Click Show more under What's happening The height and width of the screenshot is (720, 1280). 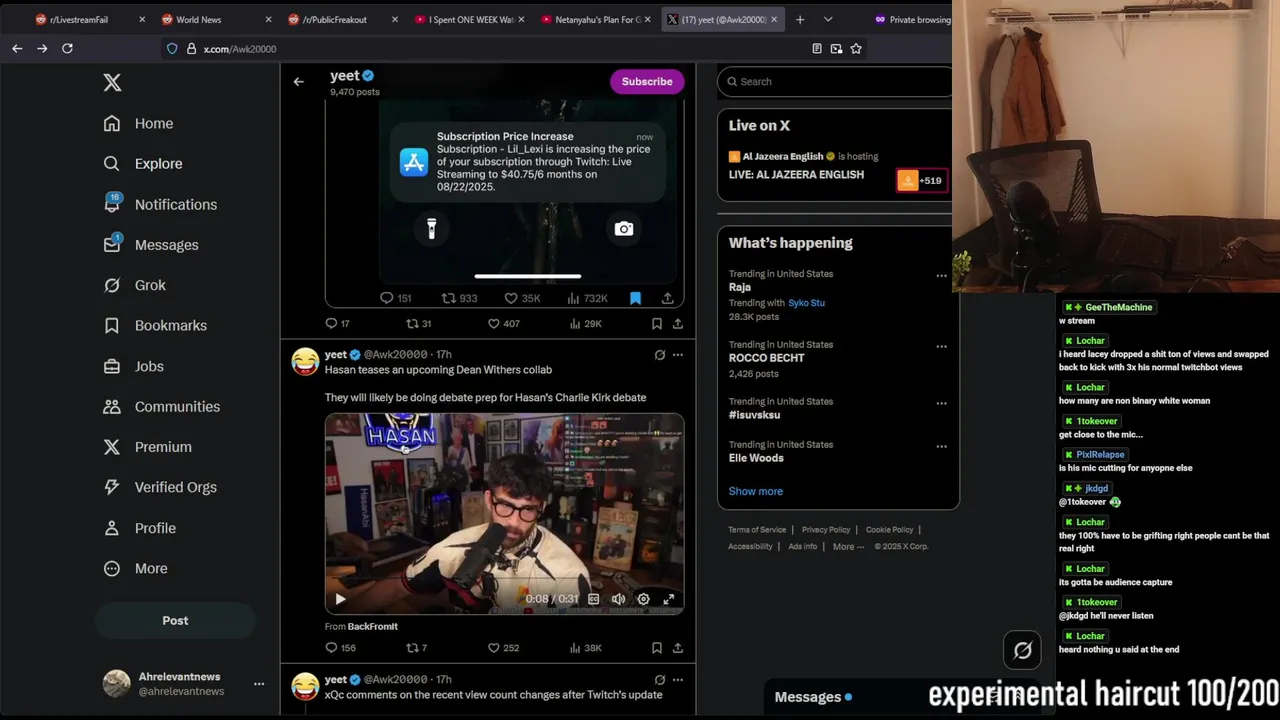point(756,491)
